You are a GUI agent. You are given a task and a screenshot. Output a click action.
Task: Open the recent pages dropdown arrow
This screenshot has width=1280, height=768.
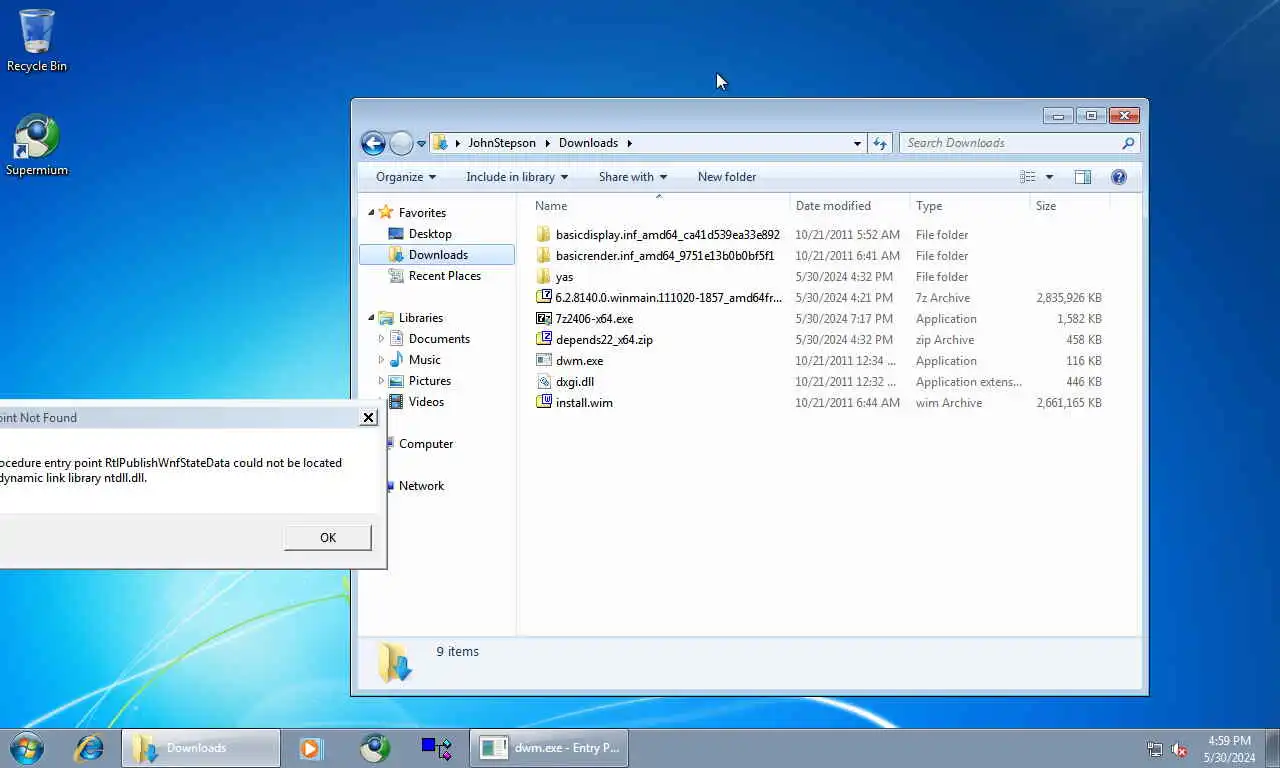click(421, 144)
